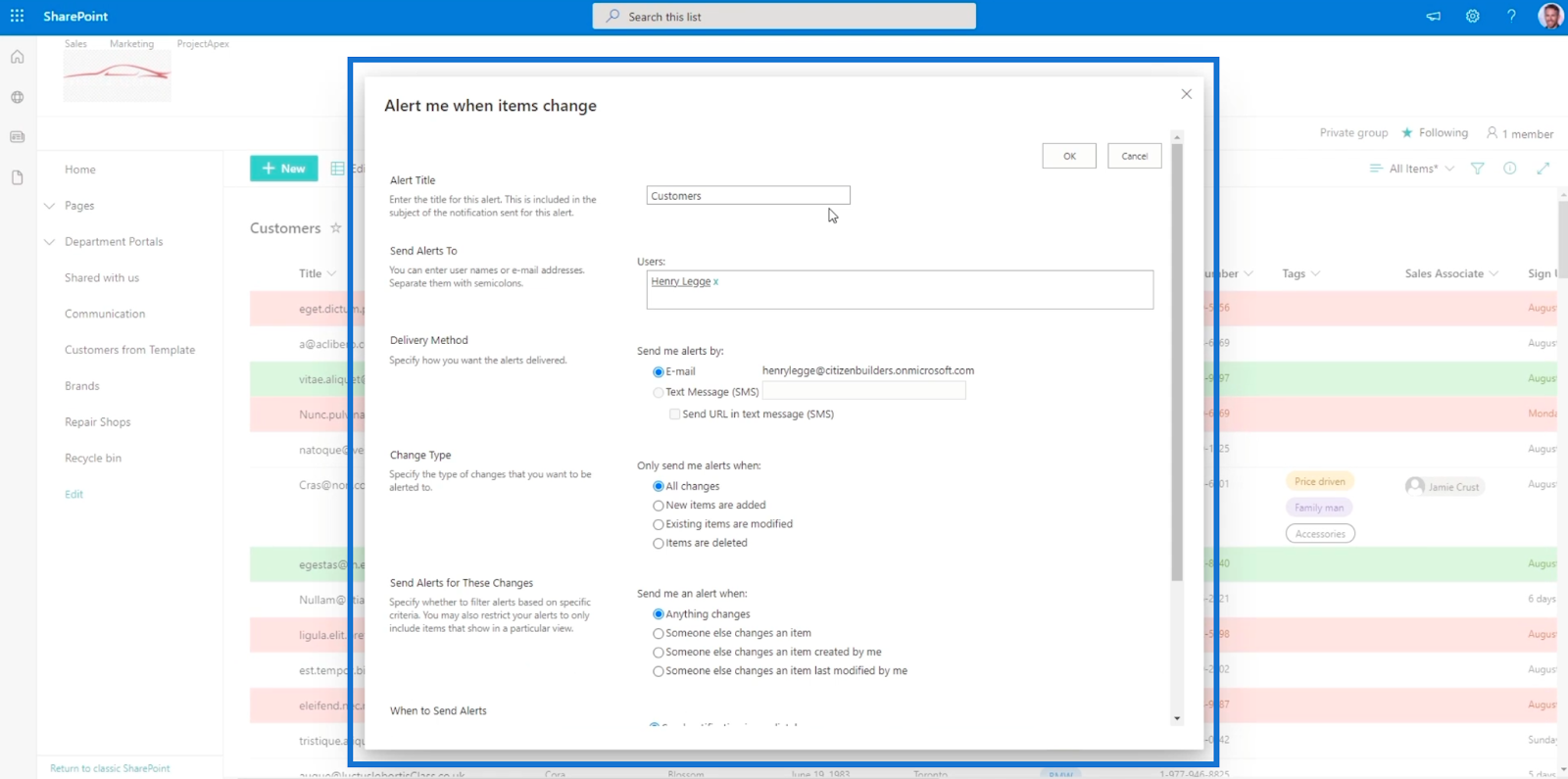Open the megaphone feedback icon

point(1433,16)
